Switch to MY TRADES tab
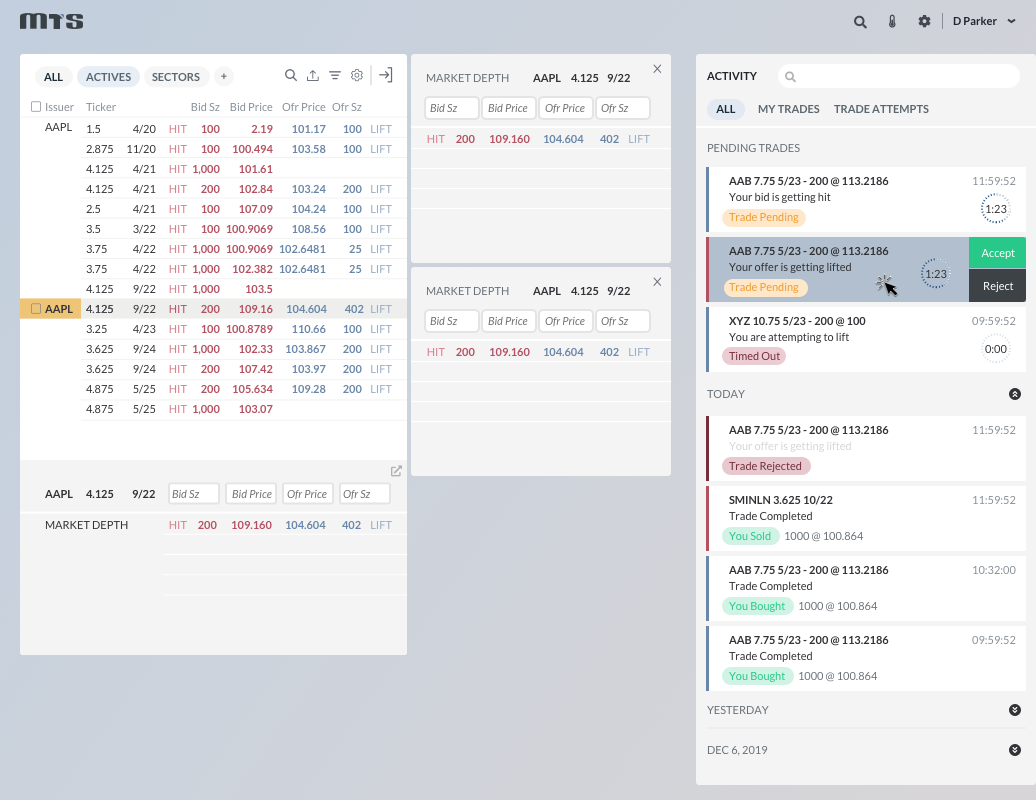Image resolution: width=1036 pixels, height=800 pixels. click(x=788, y=109)
